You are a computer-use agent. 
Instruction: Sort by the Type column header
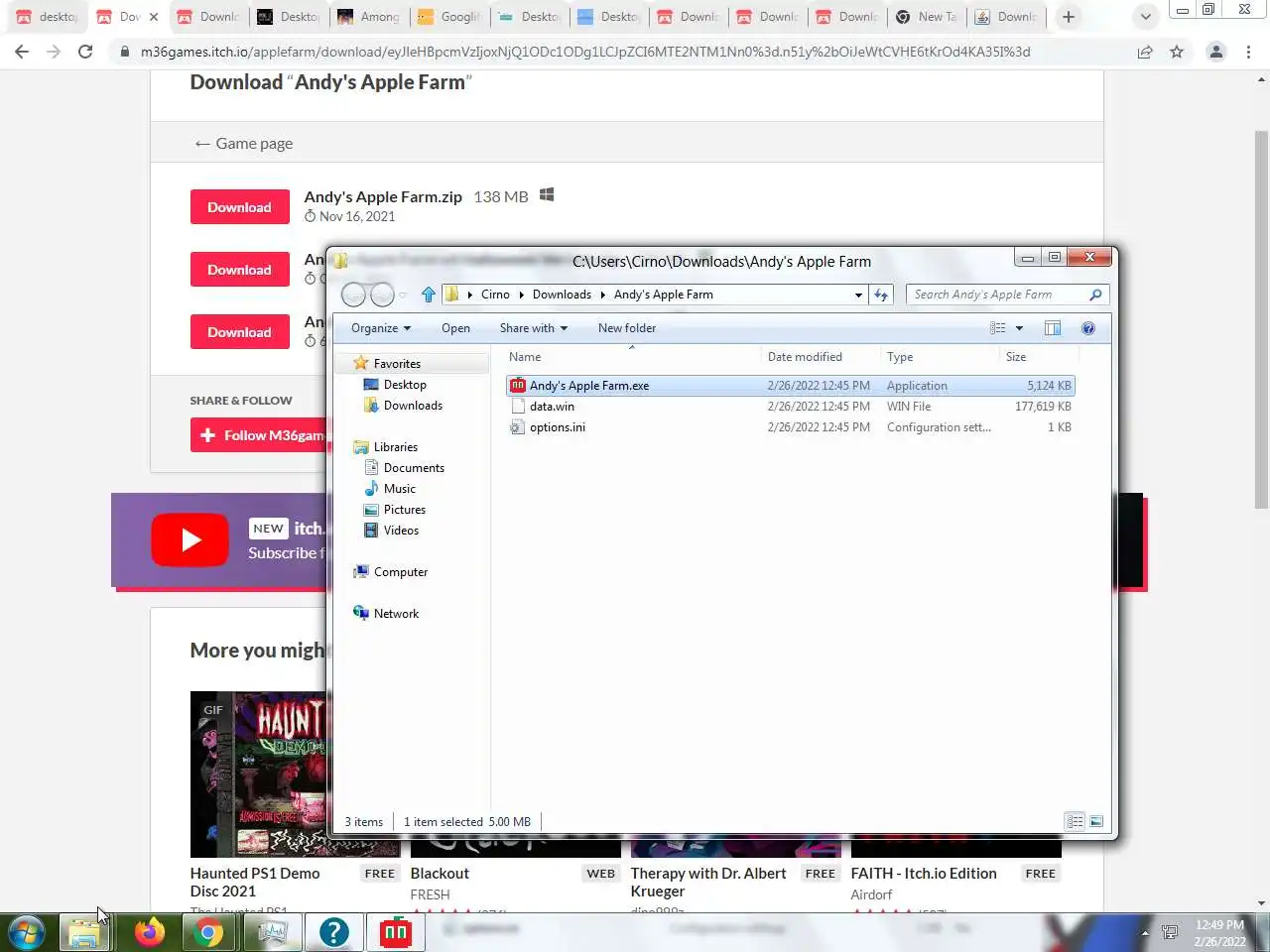[x=939, y=357]
